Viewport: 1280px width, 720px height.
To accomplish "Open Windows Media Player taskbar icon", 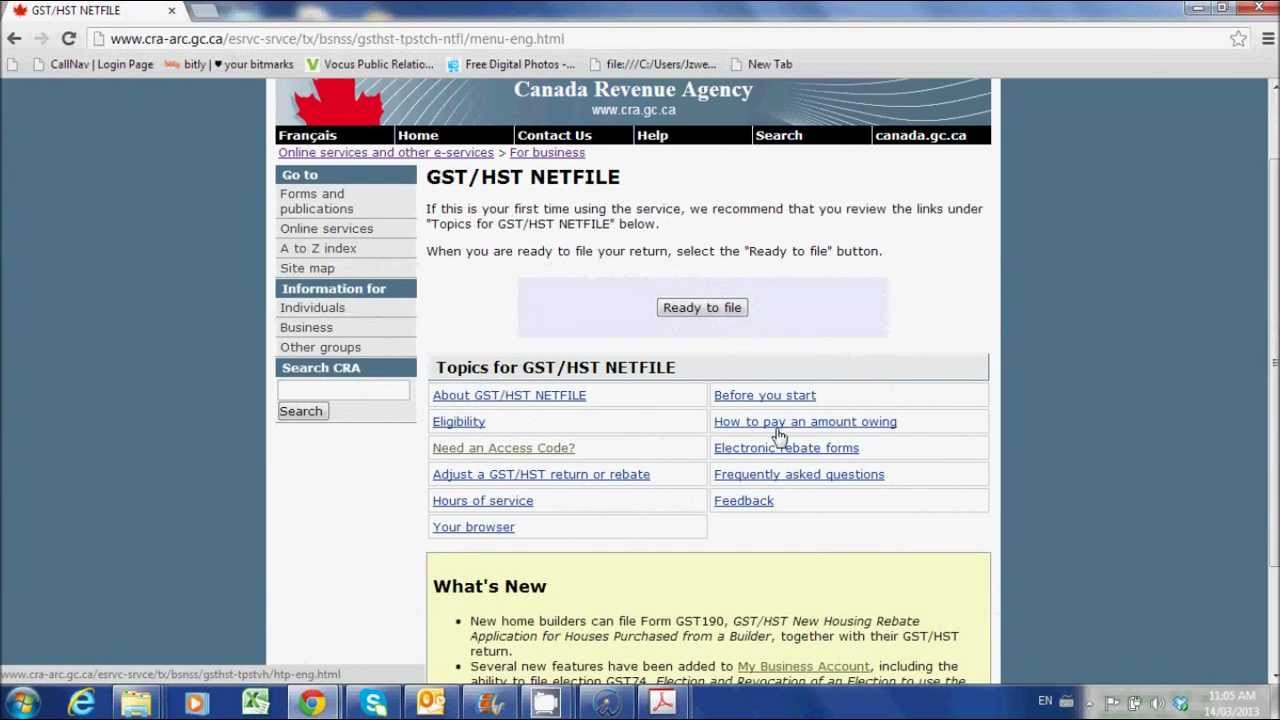I will (x=196, y=703).
